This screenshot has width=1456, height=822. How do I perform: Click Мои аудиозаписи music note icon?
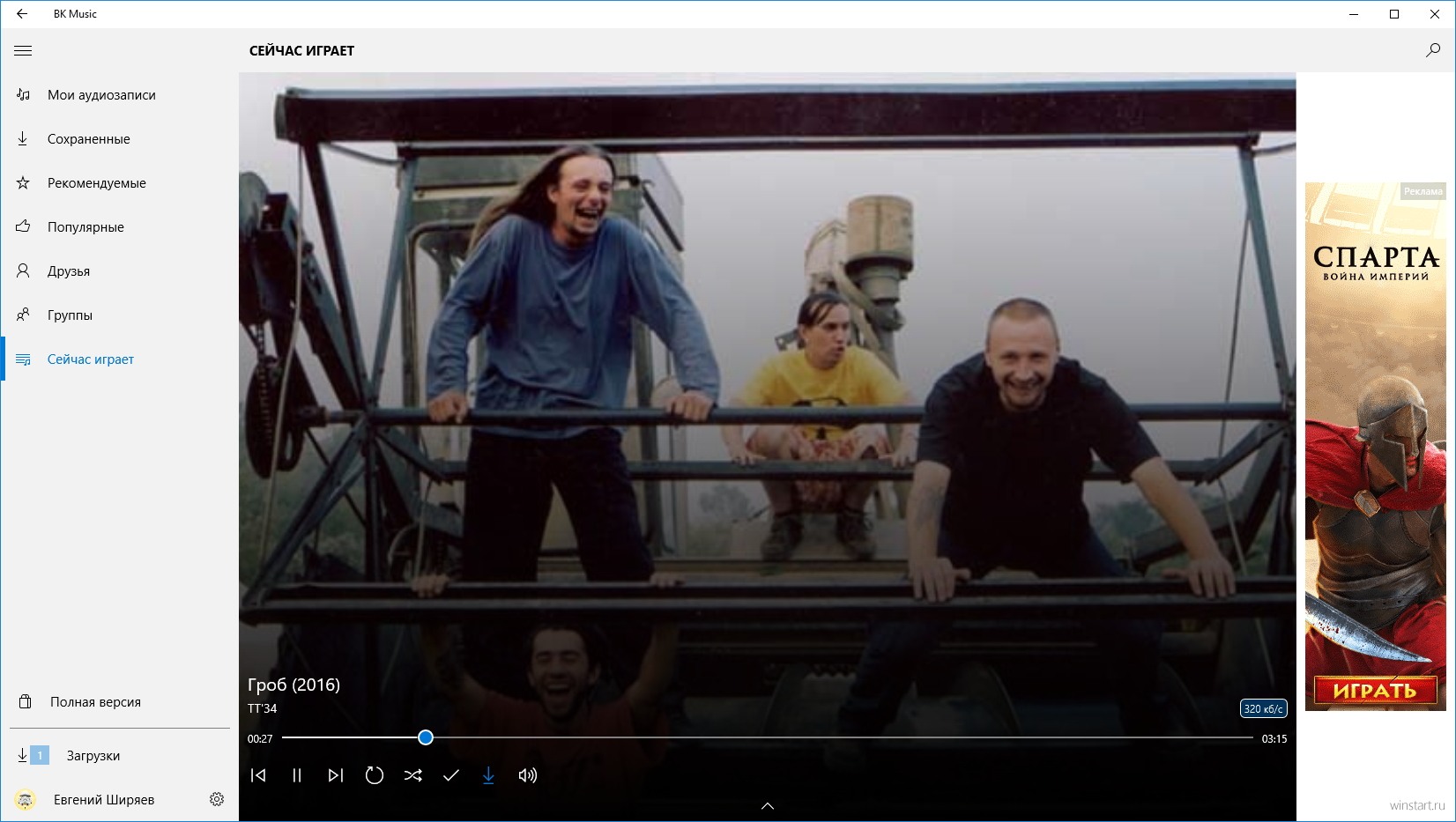(24, 94)
